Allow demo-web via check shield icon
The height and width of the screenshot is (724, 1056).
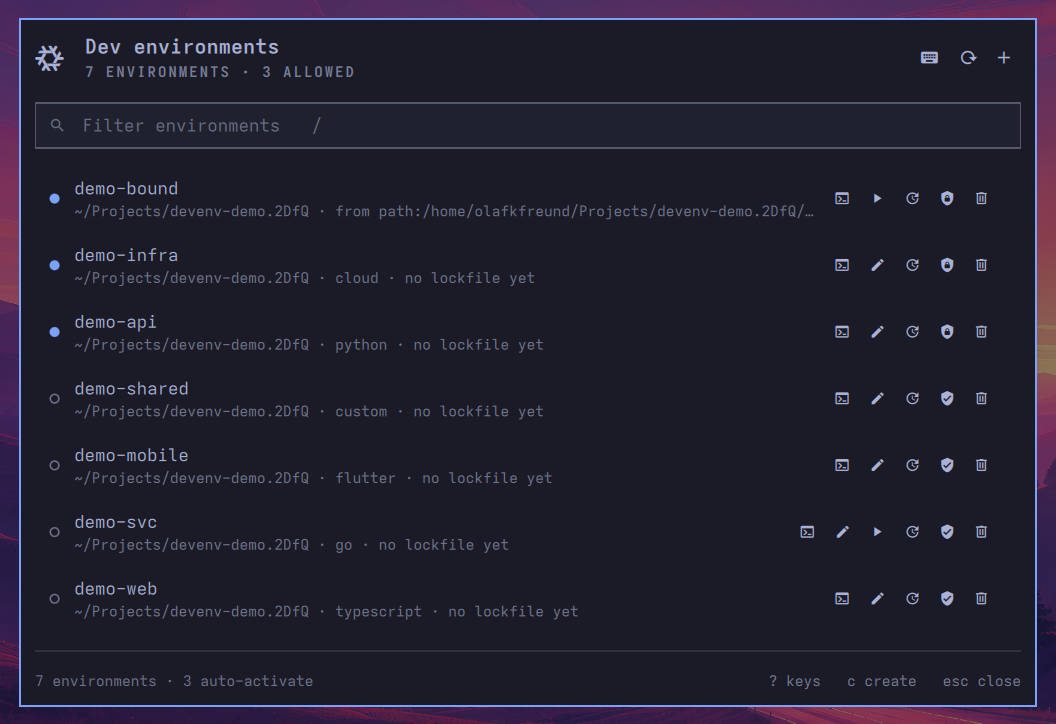(x=947, y=598)
